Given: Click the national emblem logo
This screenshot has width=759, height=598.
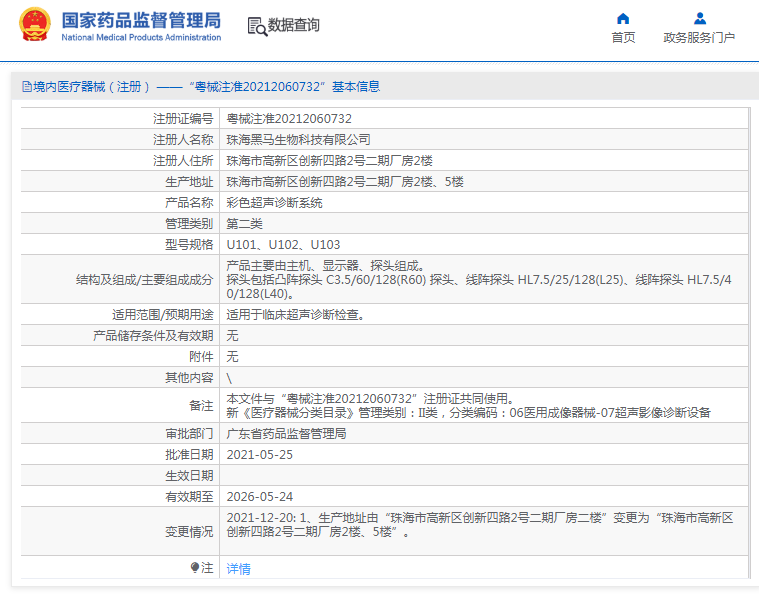Looking at the screenshot, I should pyautogui.click(x=34, y=24).
